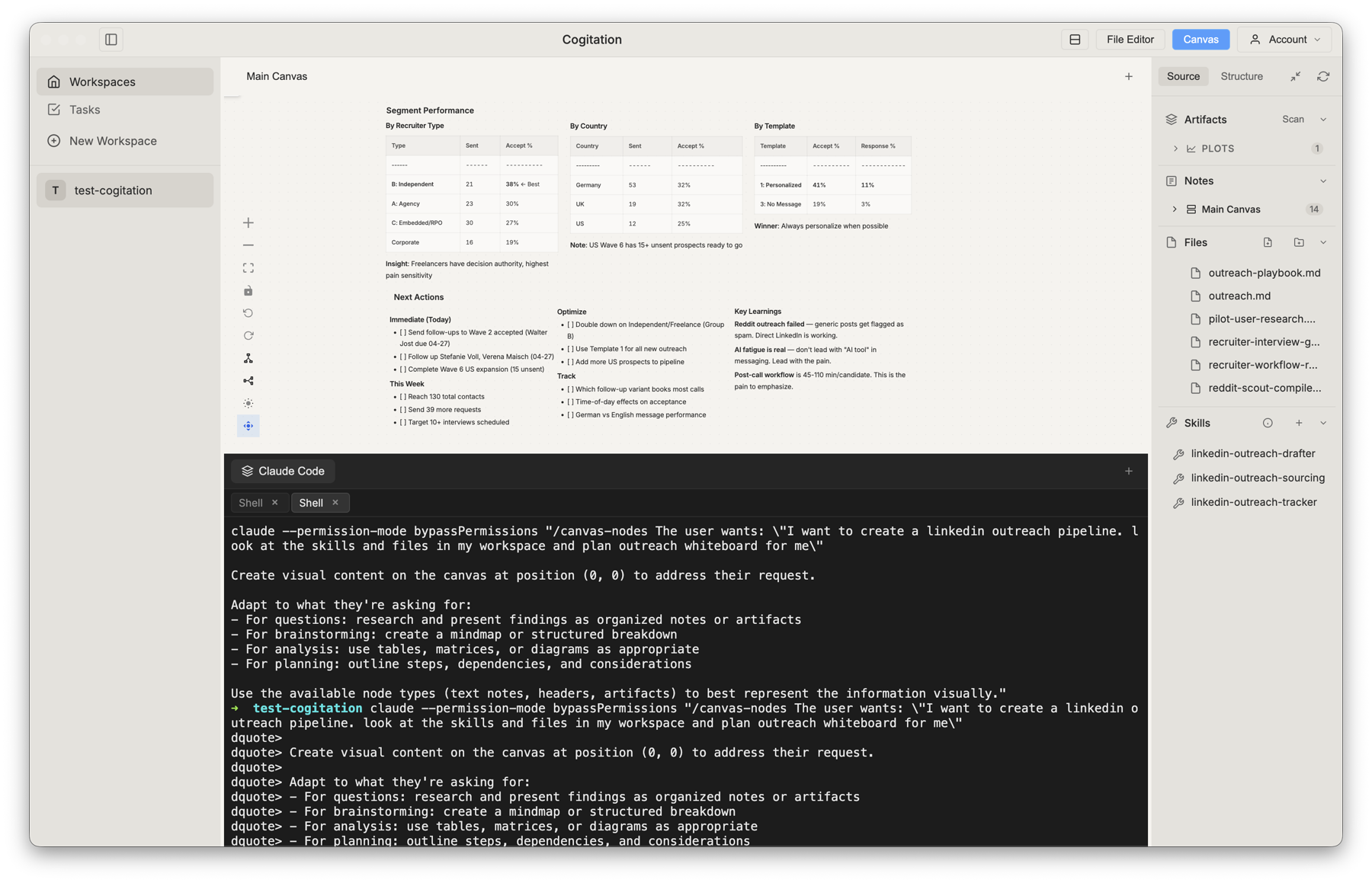
Task: Switch to Canvas view mode
Action: coord(1200,39)
